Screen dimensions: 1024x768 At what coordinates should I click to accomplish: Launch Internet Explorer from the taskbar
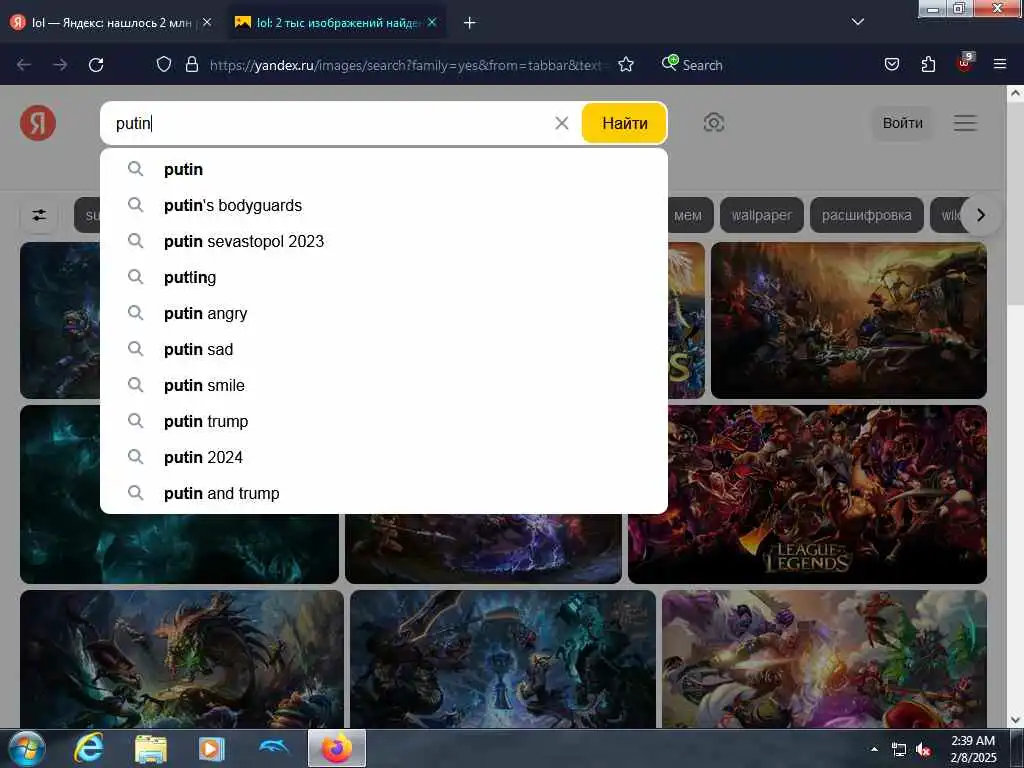(x=89, y=748)
